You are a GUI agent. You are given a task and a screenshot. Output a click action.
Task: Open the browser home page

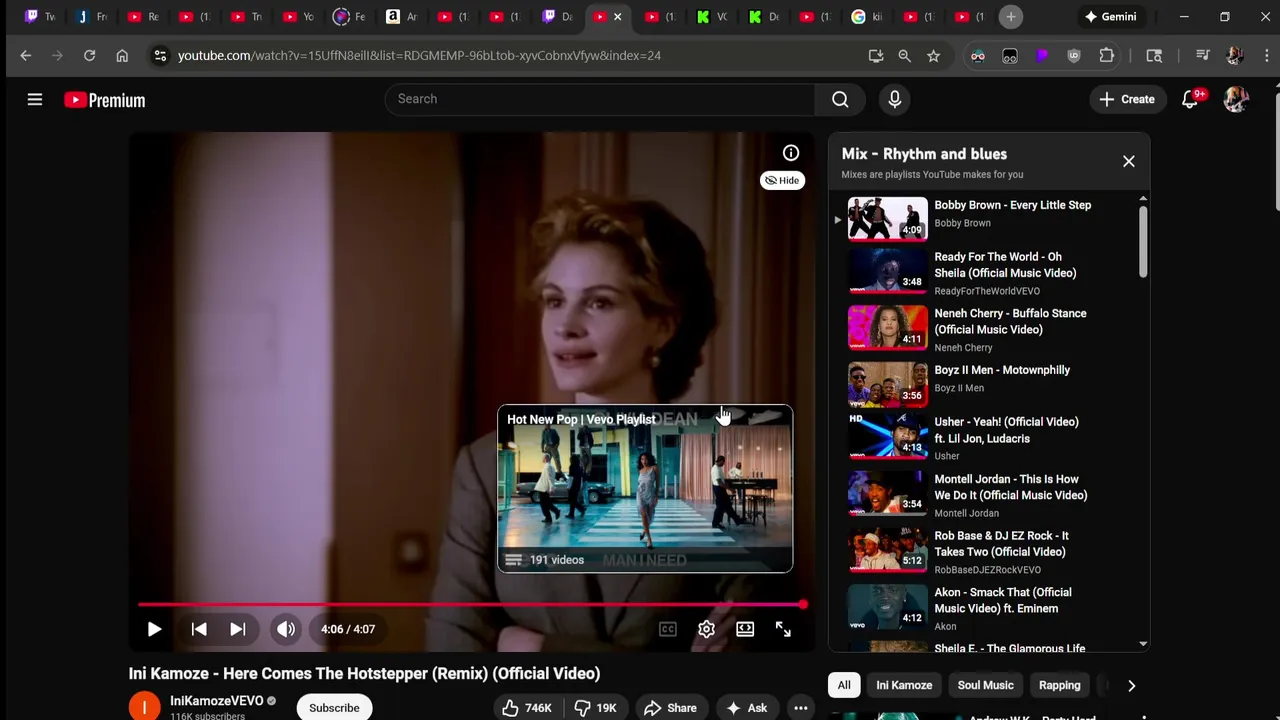pyautogui.click(x=122, y=56)
